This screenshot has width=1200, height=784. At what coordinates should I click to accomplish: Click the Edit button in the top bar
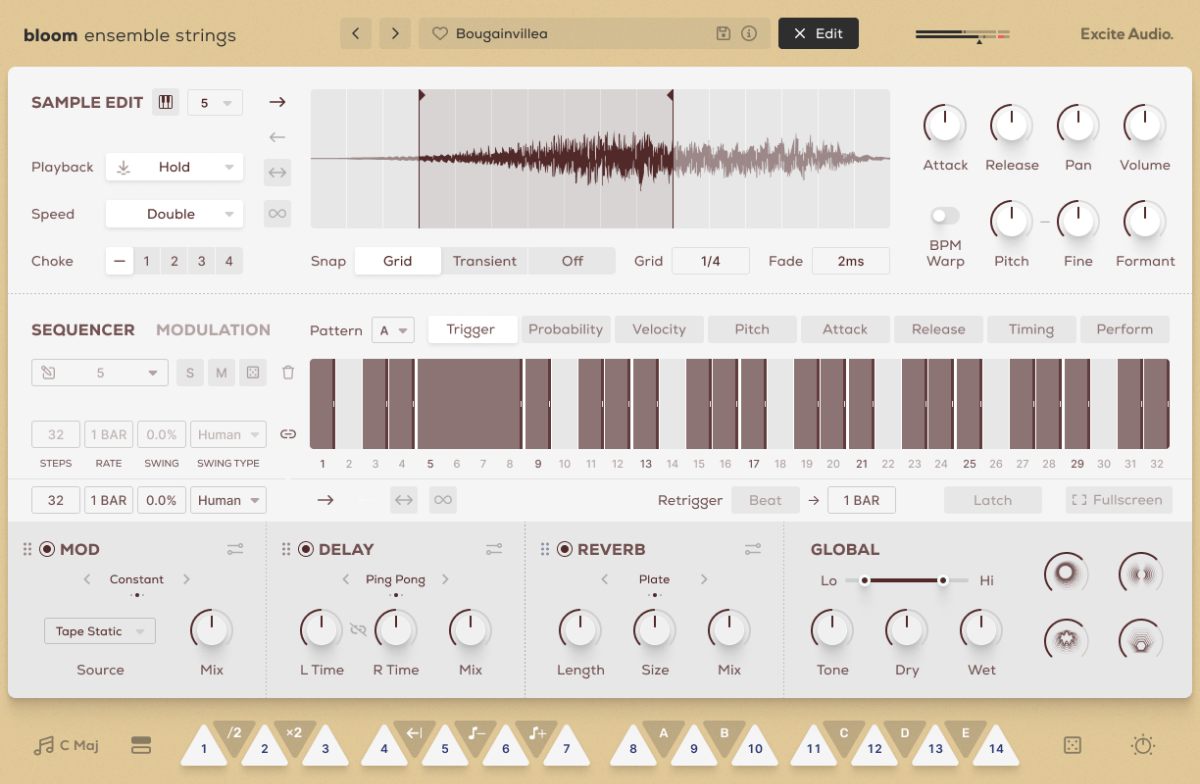click(x=818, y=33)
